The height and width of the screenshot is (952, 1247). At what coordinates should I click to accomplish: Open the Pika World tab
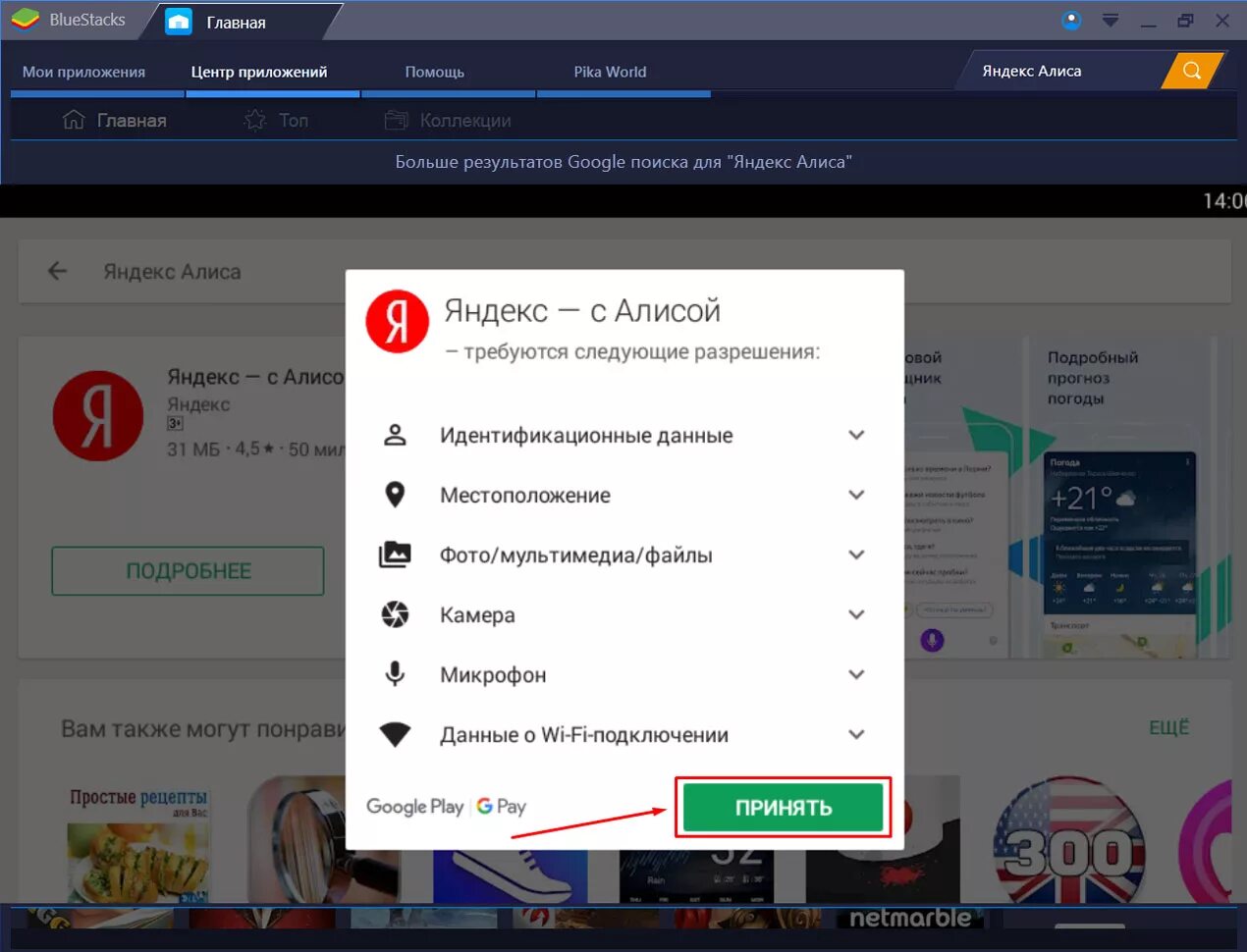coord(610,72)
